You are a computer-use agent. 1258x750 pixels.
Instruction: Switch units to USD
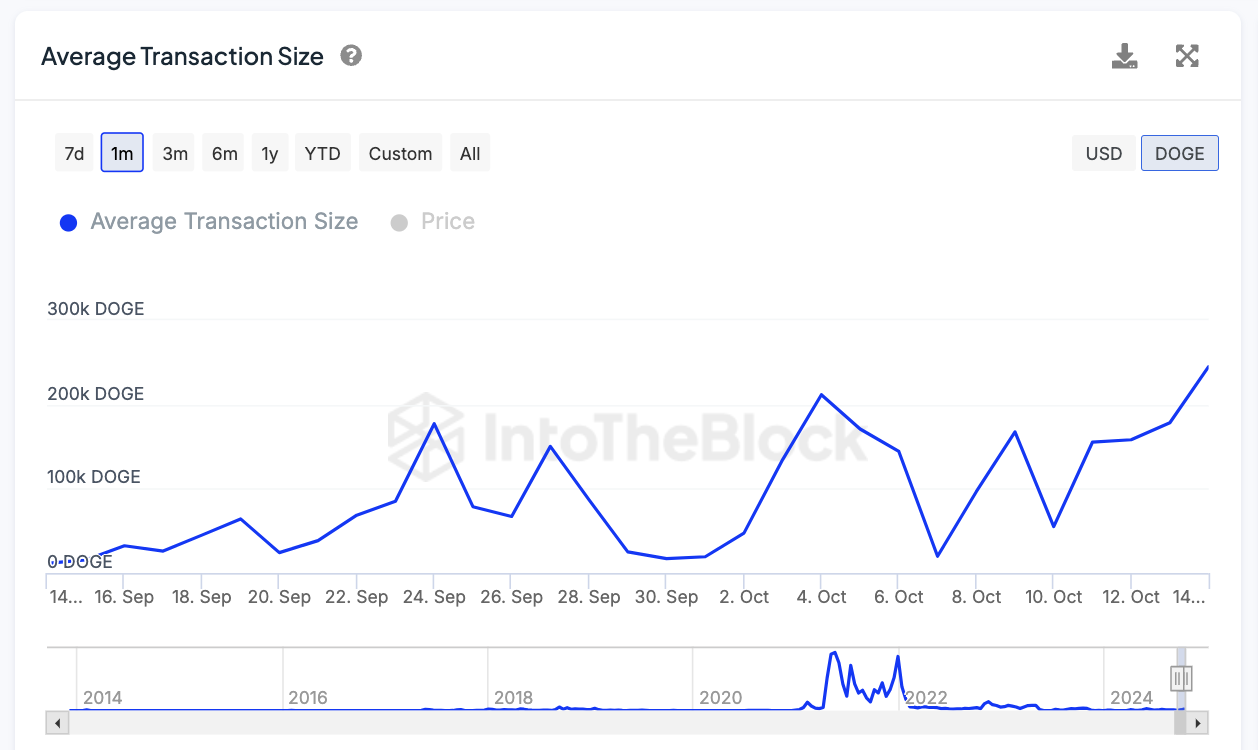coord(1104,154)
